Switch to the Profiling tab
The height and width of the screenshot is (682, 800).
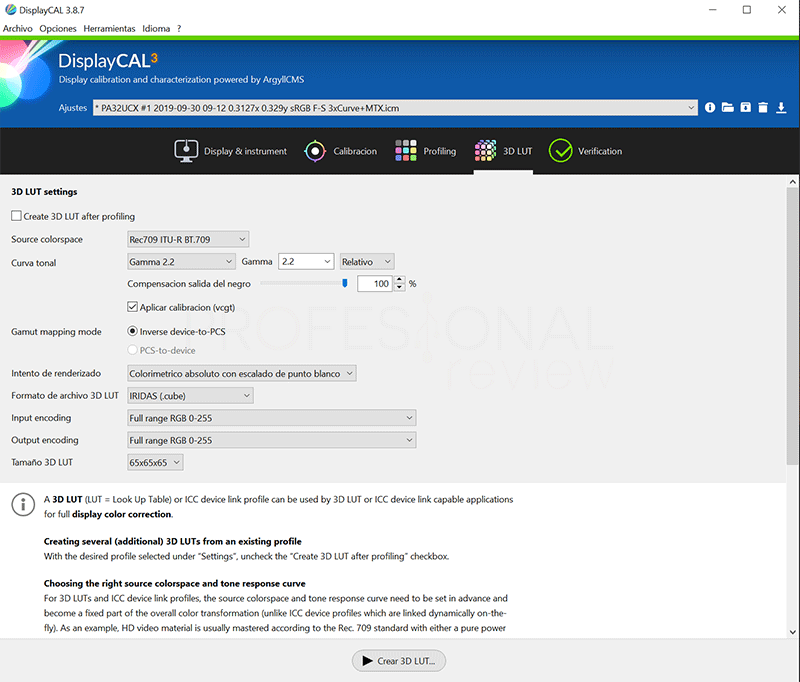426,151
